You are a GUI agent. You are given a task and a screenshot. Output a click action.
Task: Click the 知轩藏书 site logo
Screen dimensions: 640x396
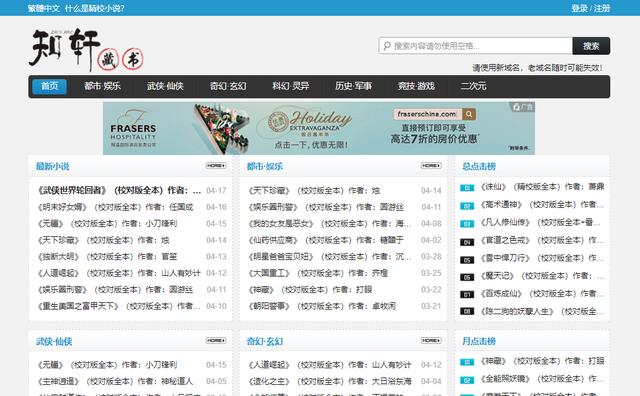(87, 50)
